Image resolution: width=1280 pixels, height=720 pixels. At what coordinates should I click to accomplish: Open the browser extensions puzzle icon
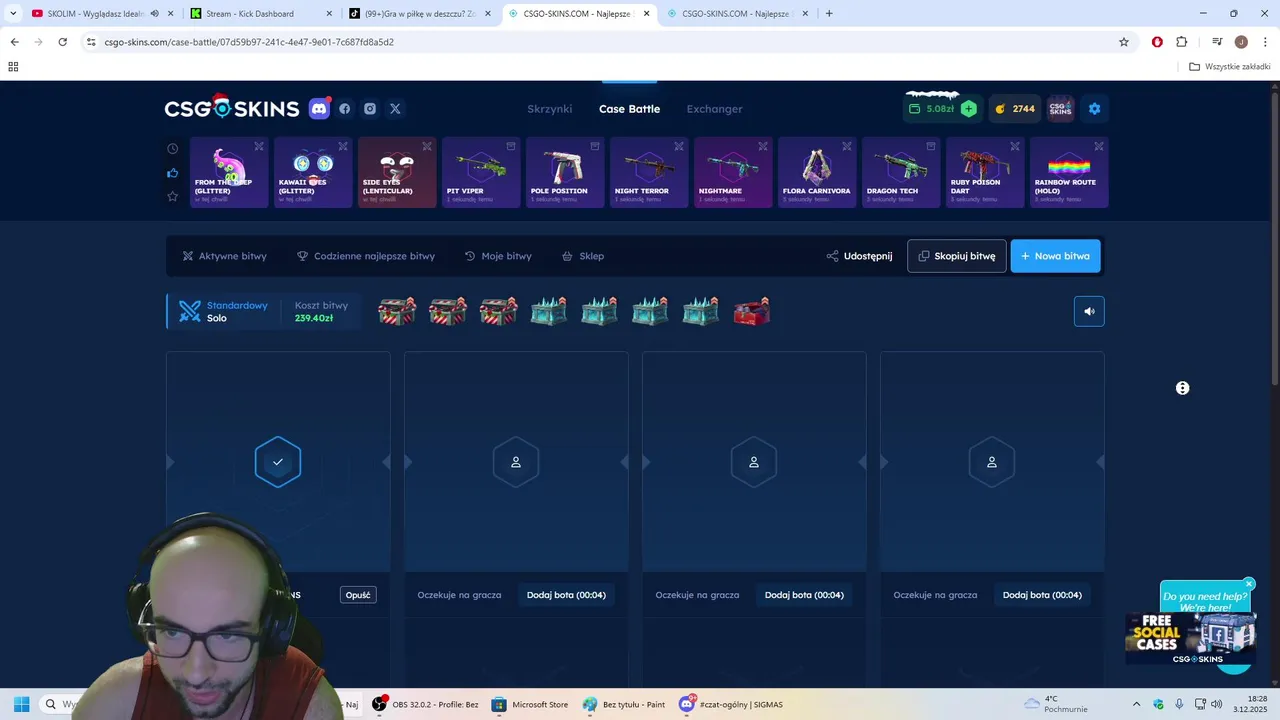pyautogui.click(x=1182, y=42)
